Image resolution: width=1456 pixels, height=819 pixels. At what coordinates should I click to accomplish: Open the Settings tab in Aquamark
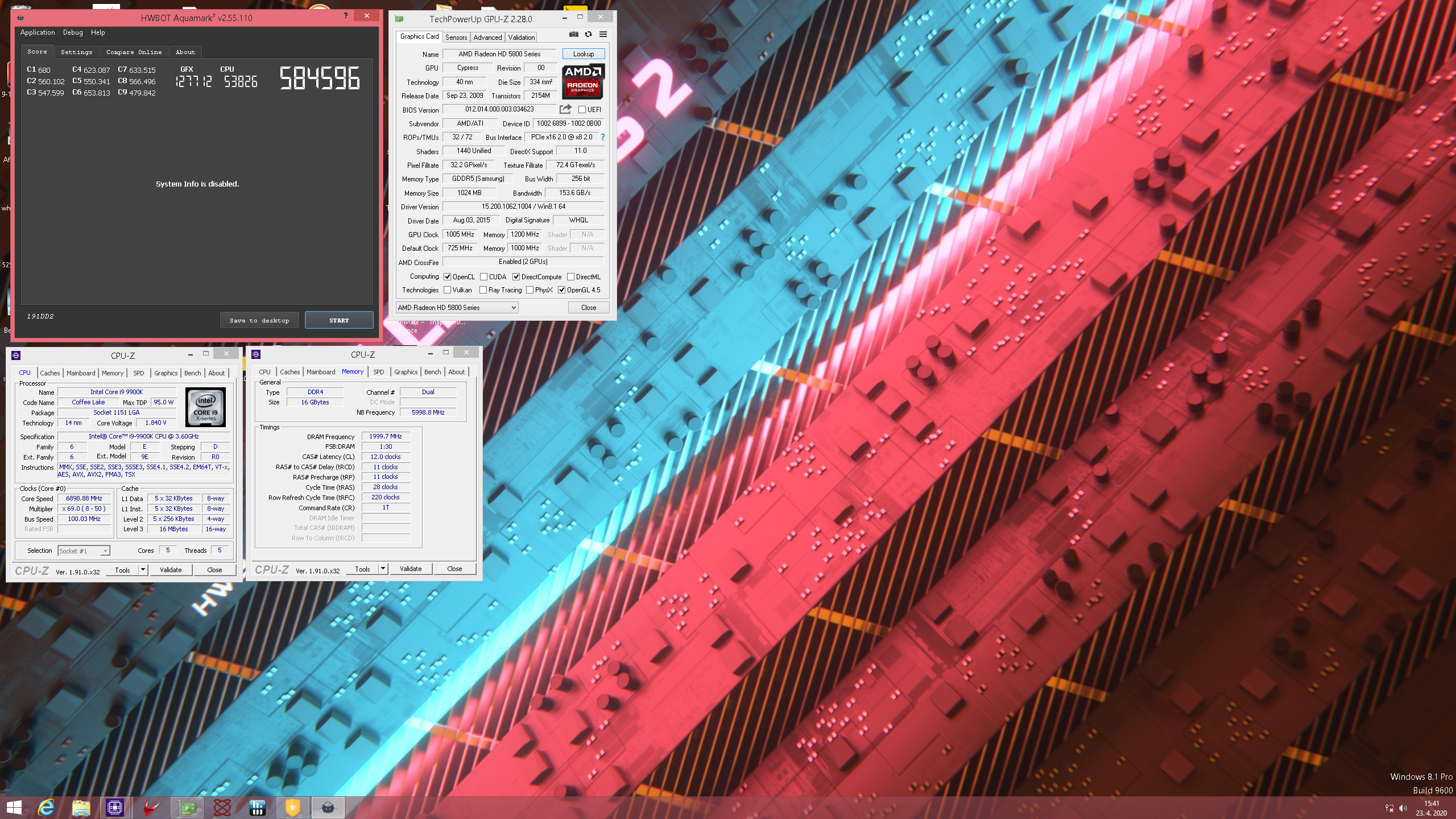click(x=77, y=52)
